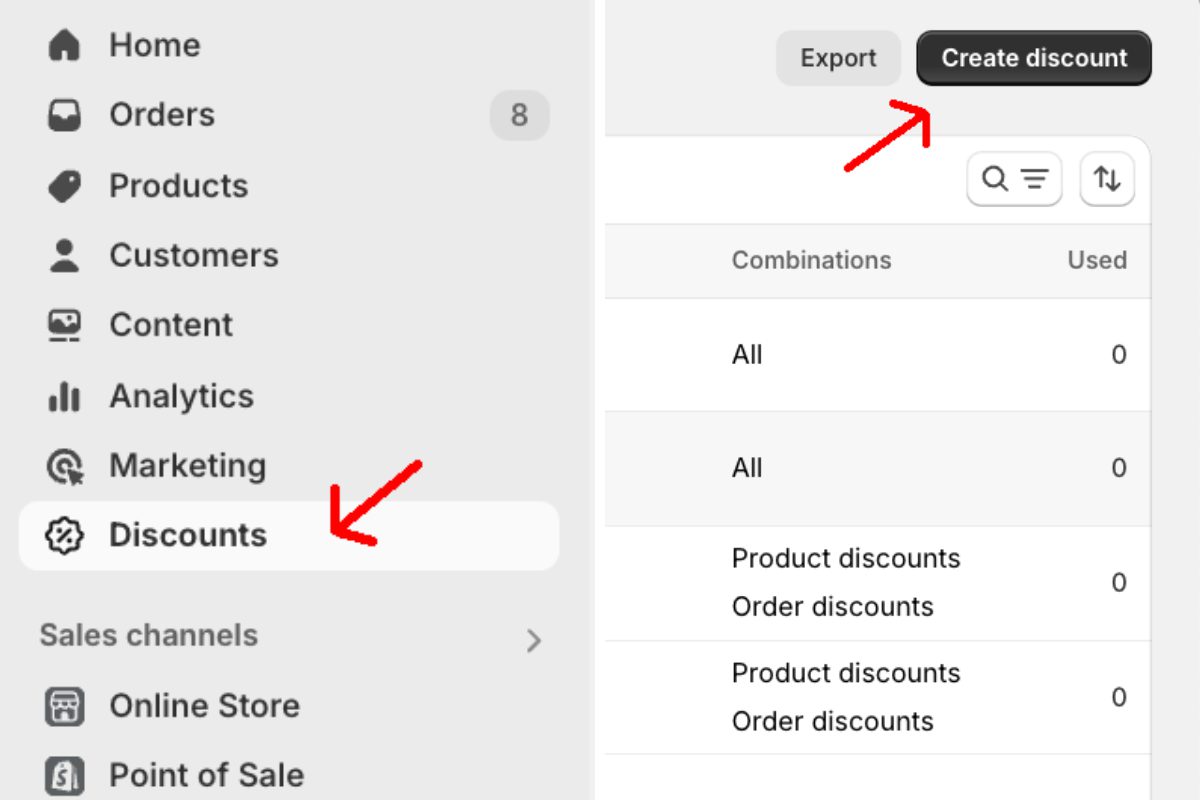Click the Marketing target icon
Image resolution: width=1200 pixels, height=800 pixels.
[x=64, y=466]
